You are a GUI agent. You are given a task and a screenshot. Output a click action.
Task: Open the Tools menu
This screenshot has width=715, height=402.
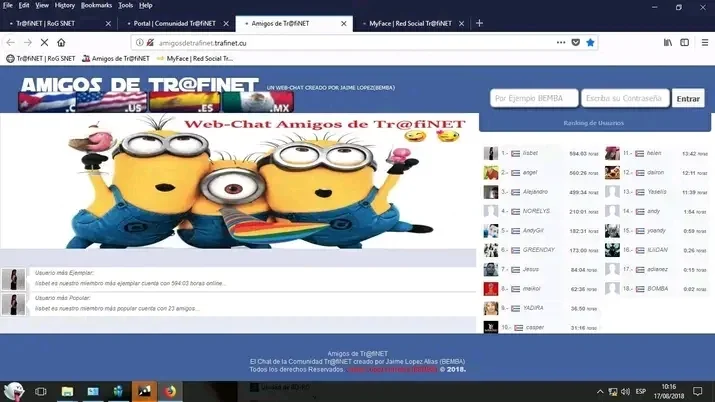pyautogui.click(x=125, y=5)
